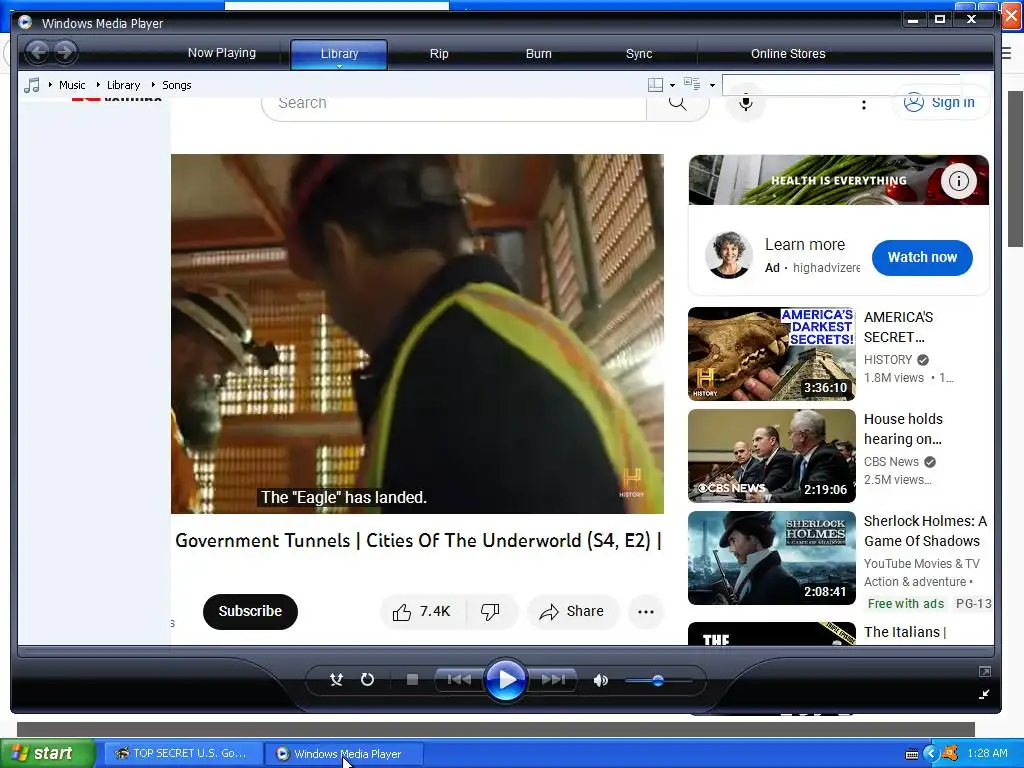The image size is (1024, 768).
Task: Click the advertiser profile picture
Action: pyautogui.click(x=729, y=255)
